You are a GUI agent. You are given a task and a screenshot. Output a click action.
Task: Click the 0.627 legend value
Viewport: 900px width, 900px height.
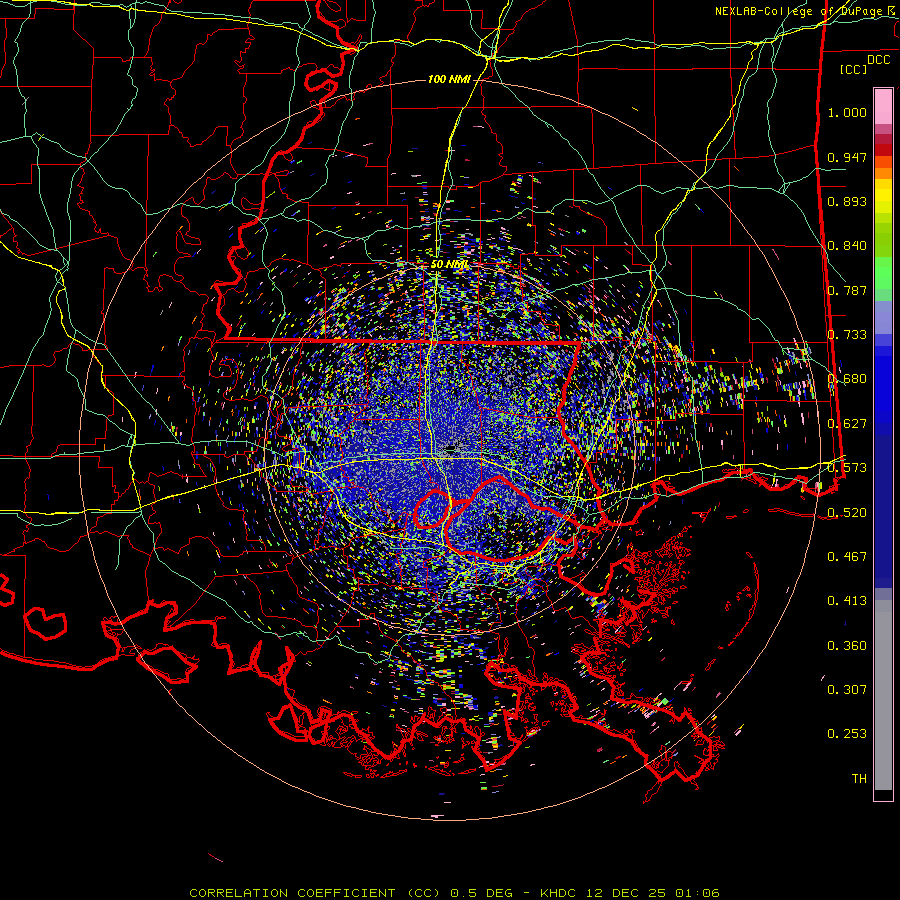click(x=847, y=424)
